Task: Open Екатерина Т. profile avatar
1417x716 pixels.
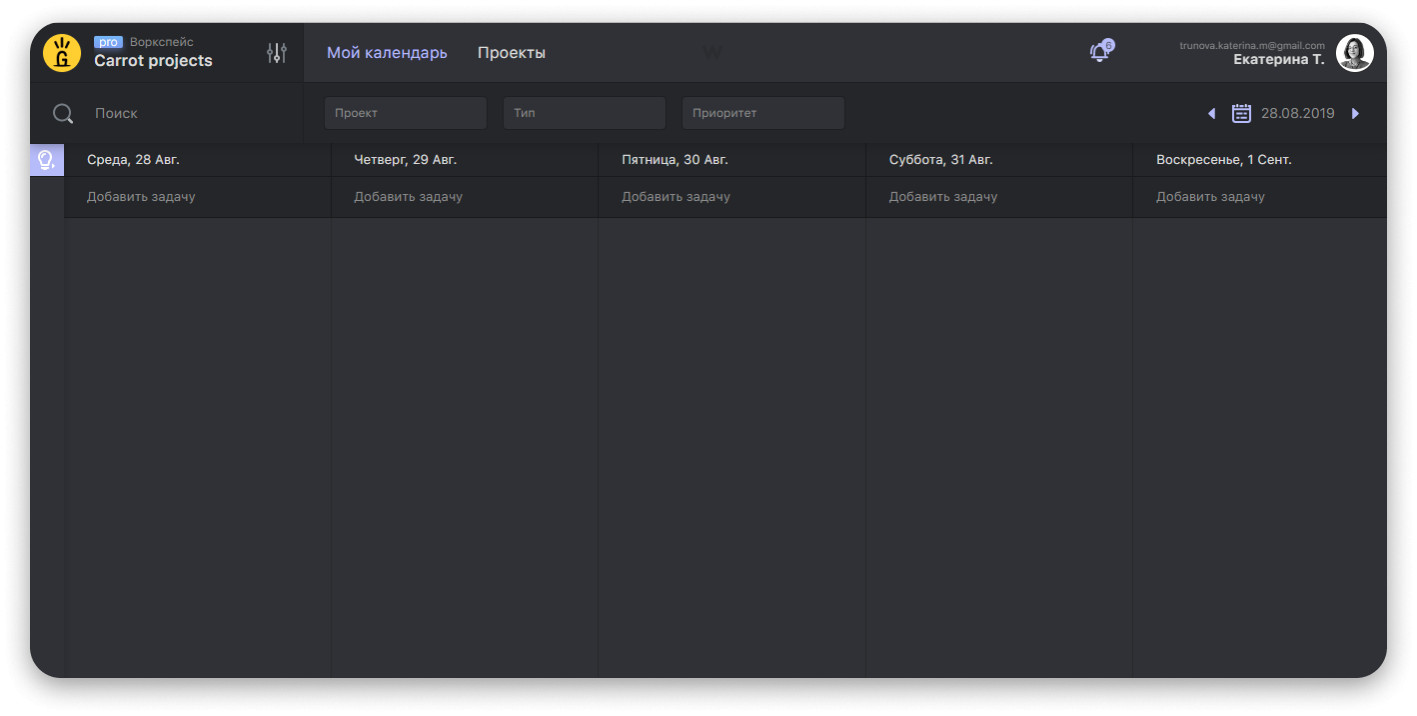Action: (x=1355, y=53)
